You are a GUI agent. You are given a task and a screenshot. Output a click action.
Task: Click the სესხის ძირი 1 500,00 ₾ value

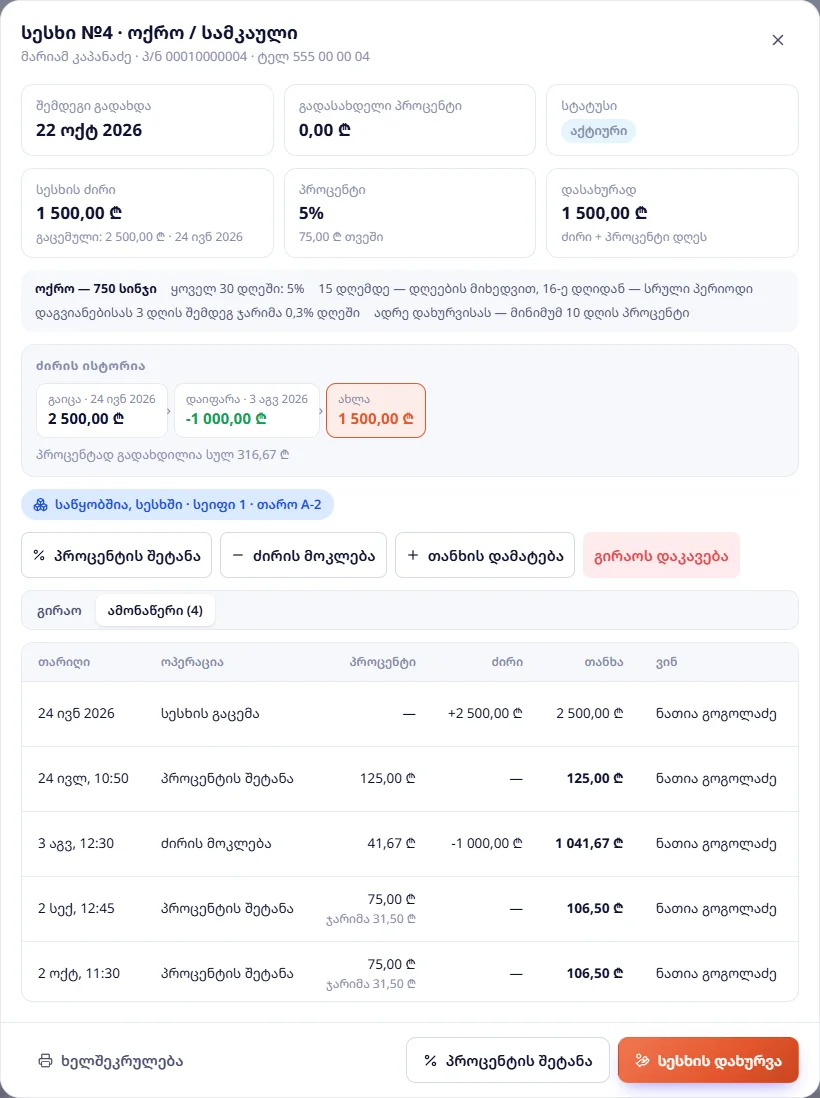point(79,213)
